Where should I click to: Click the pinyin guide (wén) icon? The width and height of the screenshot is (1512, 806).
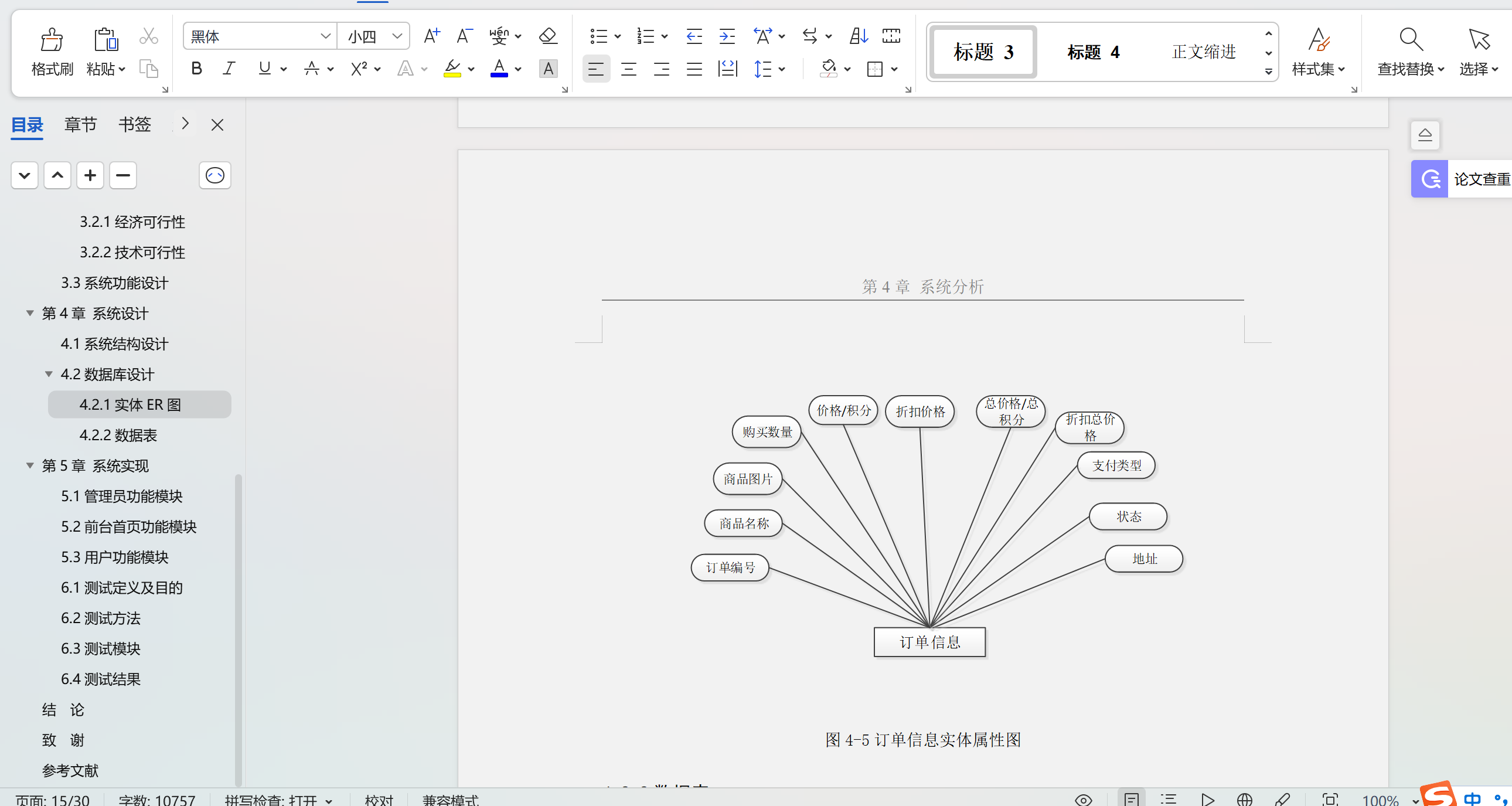pyautogui.click(x=499, y=36)
